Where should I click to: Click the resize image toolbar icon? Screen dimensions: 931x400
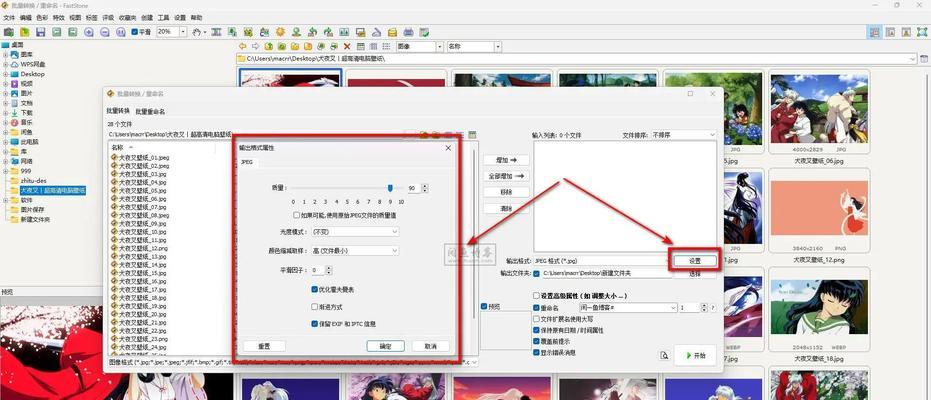232,32
